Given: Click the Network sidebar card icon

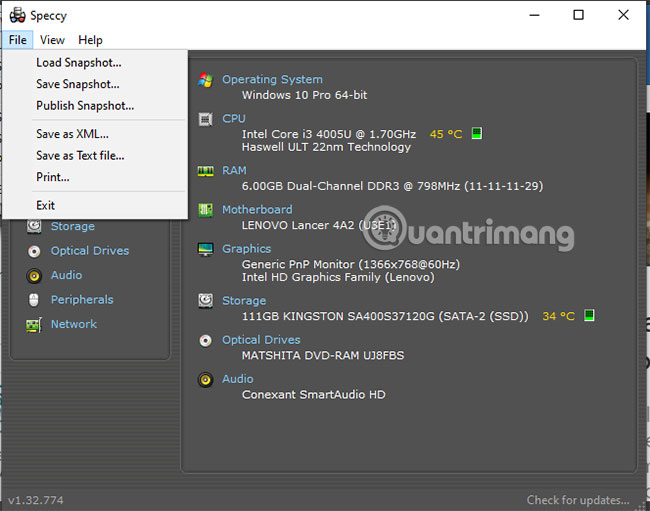Looking at the screenshot, I should pos(34,325).
